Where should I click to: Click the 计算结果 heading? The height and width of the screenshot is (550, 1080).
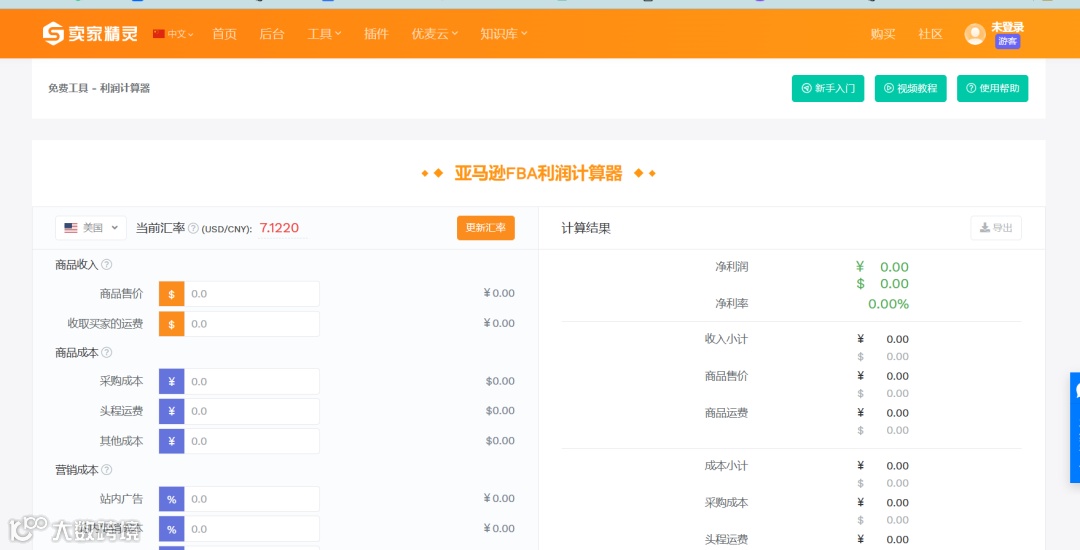[586, 228]
